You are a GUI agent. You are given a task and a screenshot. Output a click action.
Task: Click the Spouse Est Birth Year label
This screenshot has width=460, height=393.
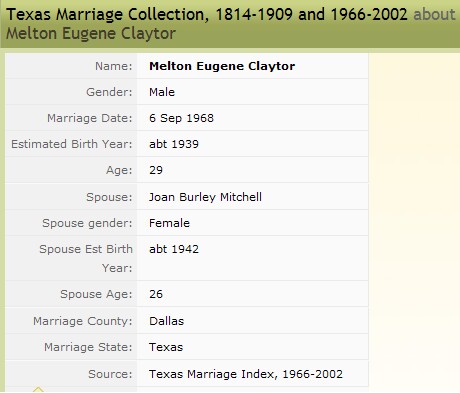click(86, 258)
